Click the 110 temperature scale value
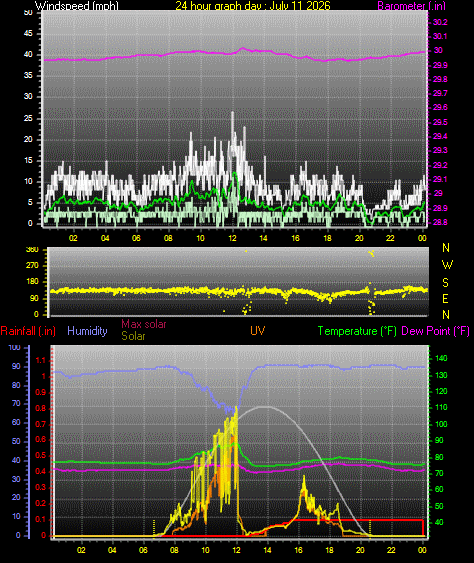This screenshot has width=474, height=563. (441, 407)
